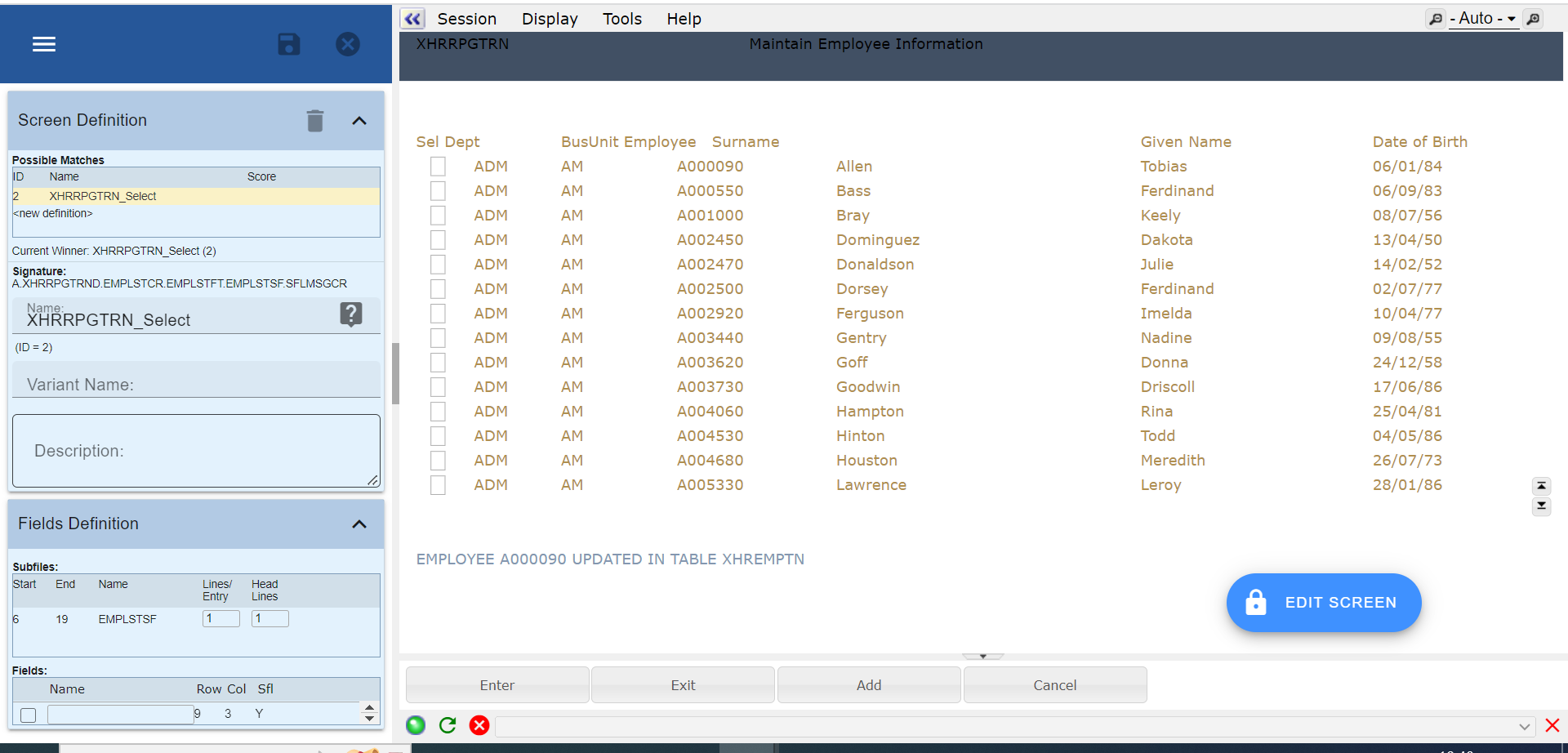Click the green refresh arrow icon
Image resolution: width=1568 pixels, height=753 pixels.
pyautogui.click(x=448, y=725)
